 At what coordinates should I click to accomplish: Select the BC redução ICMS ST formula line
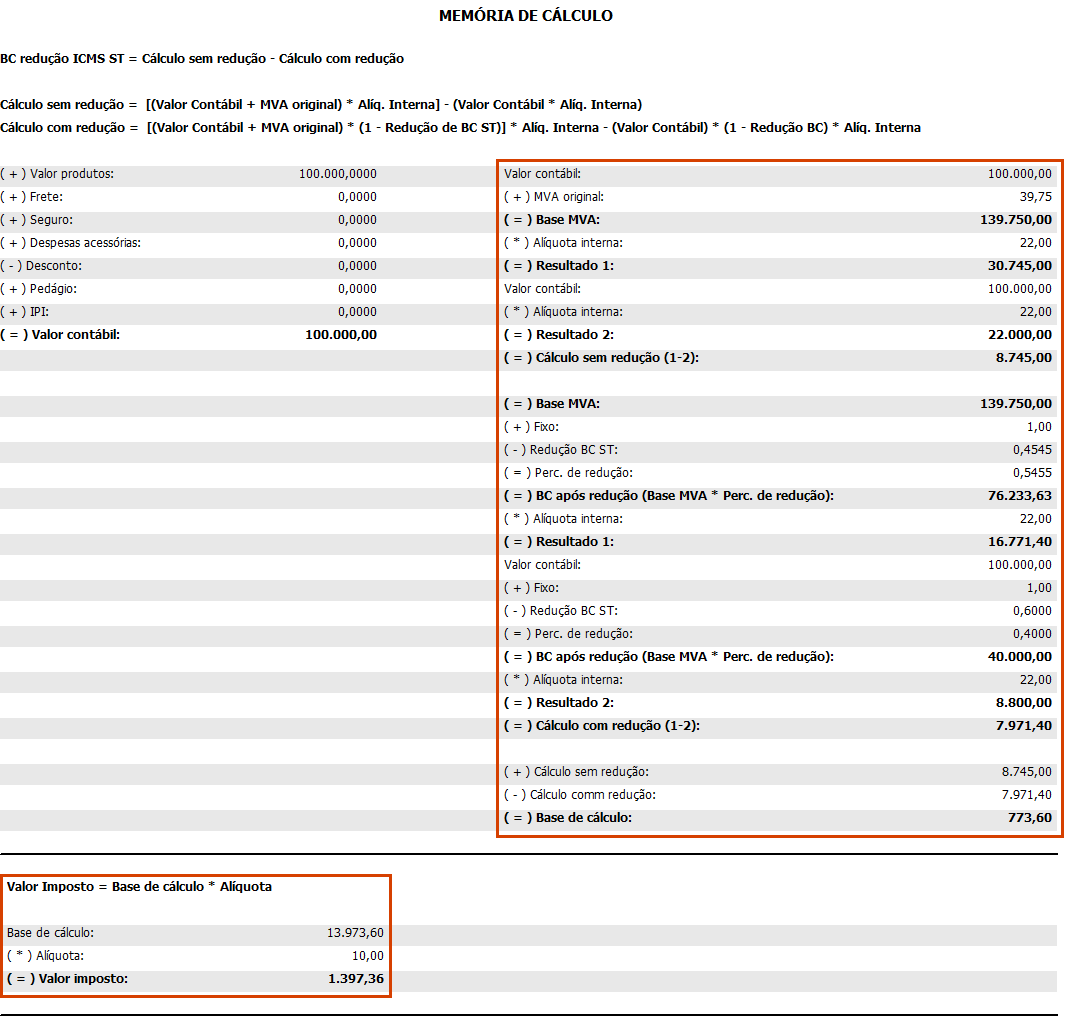click(202, 59)
